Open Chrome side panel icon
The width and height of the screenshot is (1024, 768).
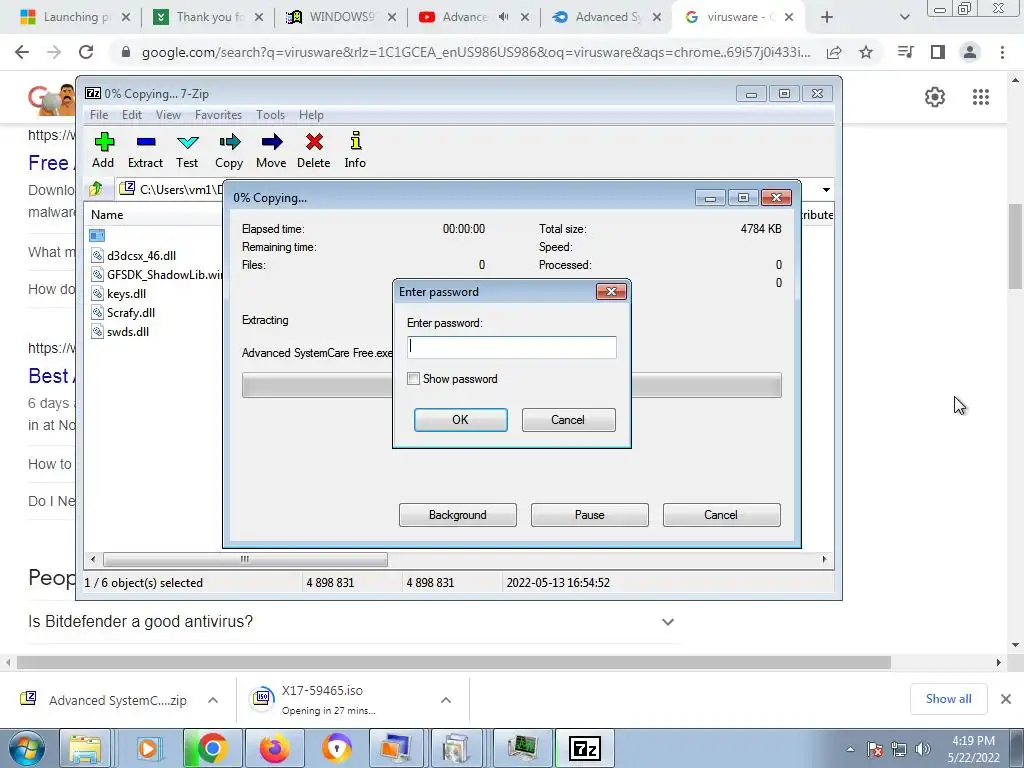point(938,52)
